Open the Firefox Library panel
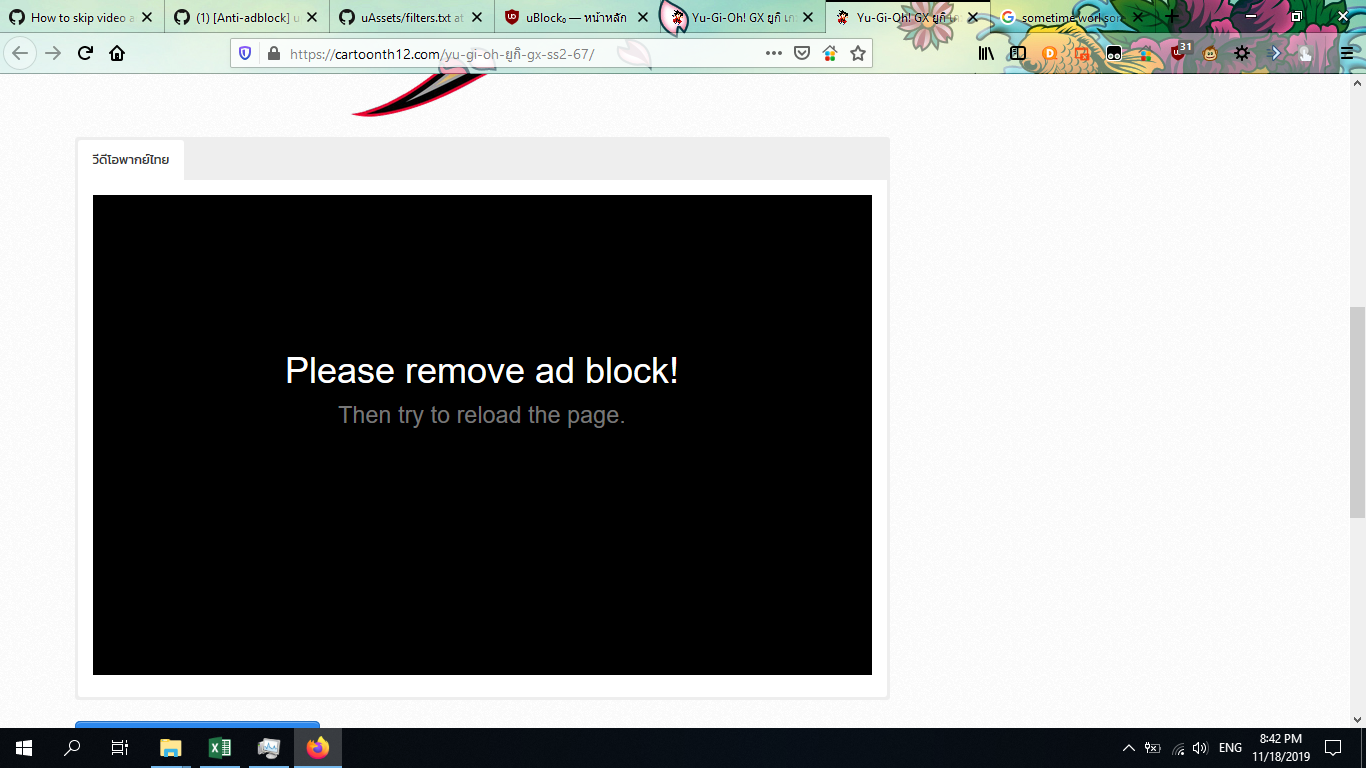This screenshot has height=768, width=1366. pyautogui.click(x=986, y=54)
